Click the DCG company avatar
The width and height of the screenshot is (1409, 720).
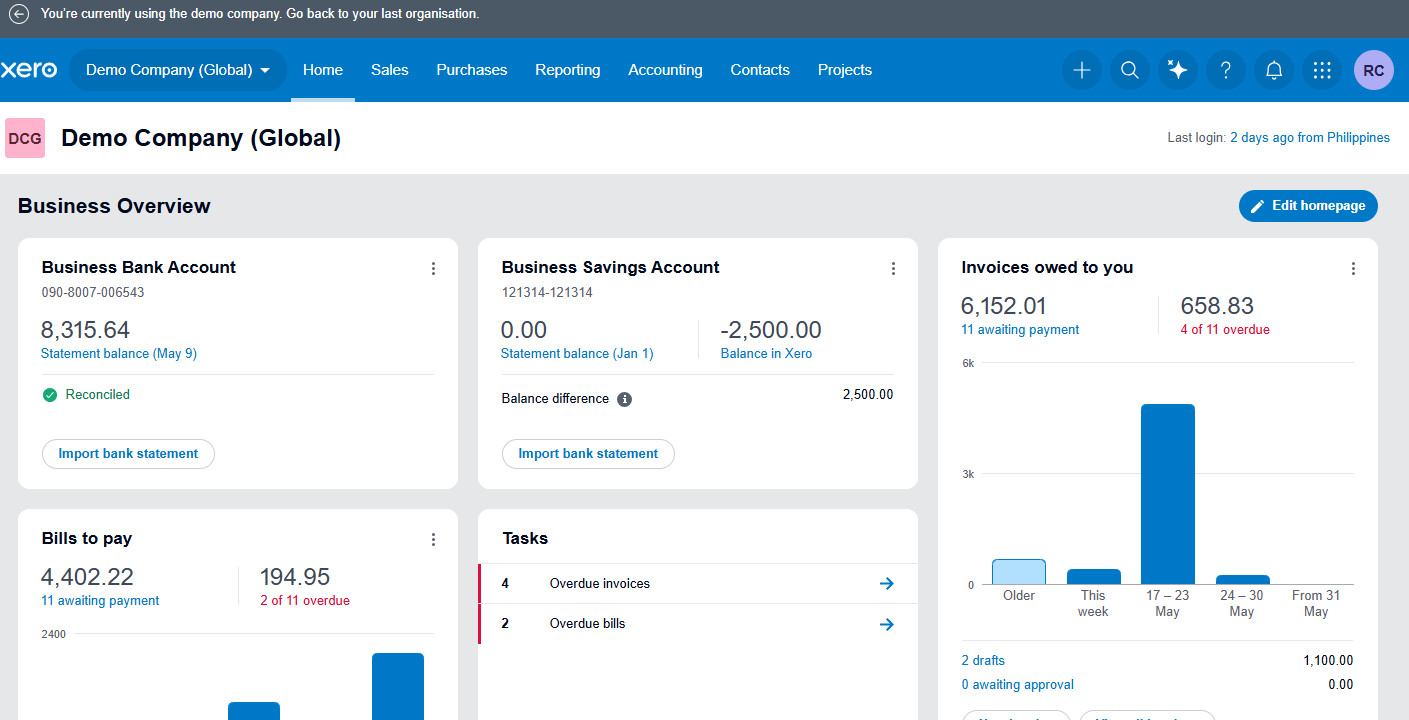pyautogui.click(x=25, y=138)
